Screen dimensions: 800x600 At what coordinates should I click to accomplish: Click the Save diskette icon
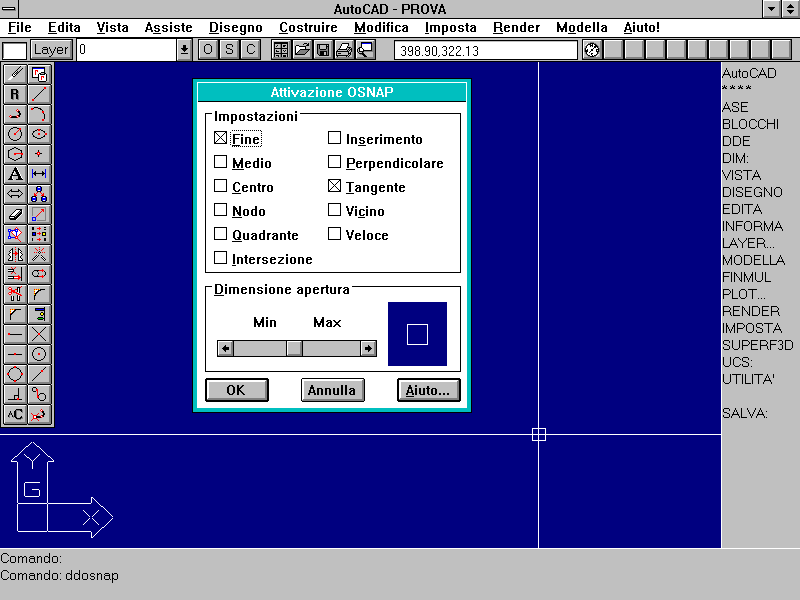click(323, 50)
